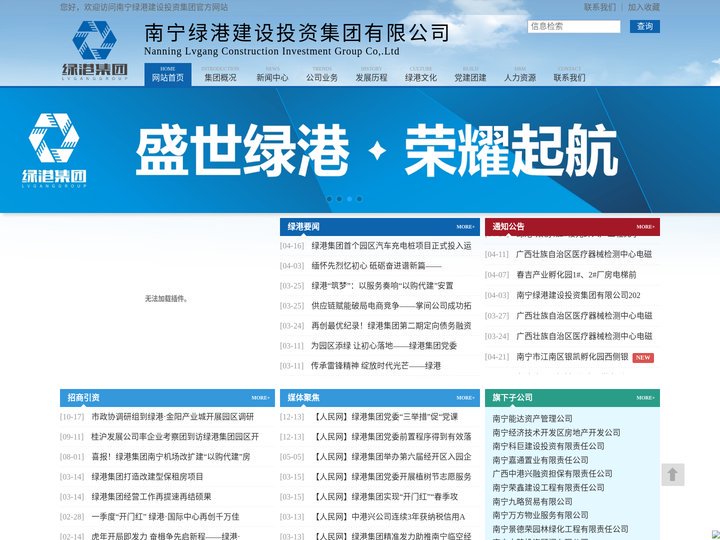Open the 03-27 广西壮族自治区医疗器械 notice
Viewport: 720px width, 540px height.
[584, 316]
